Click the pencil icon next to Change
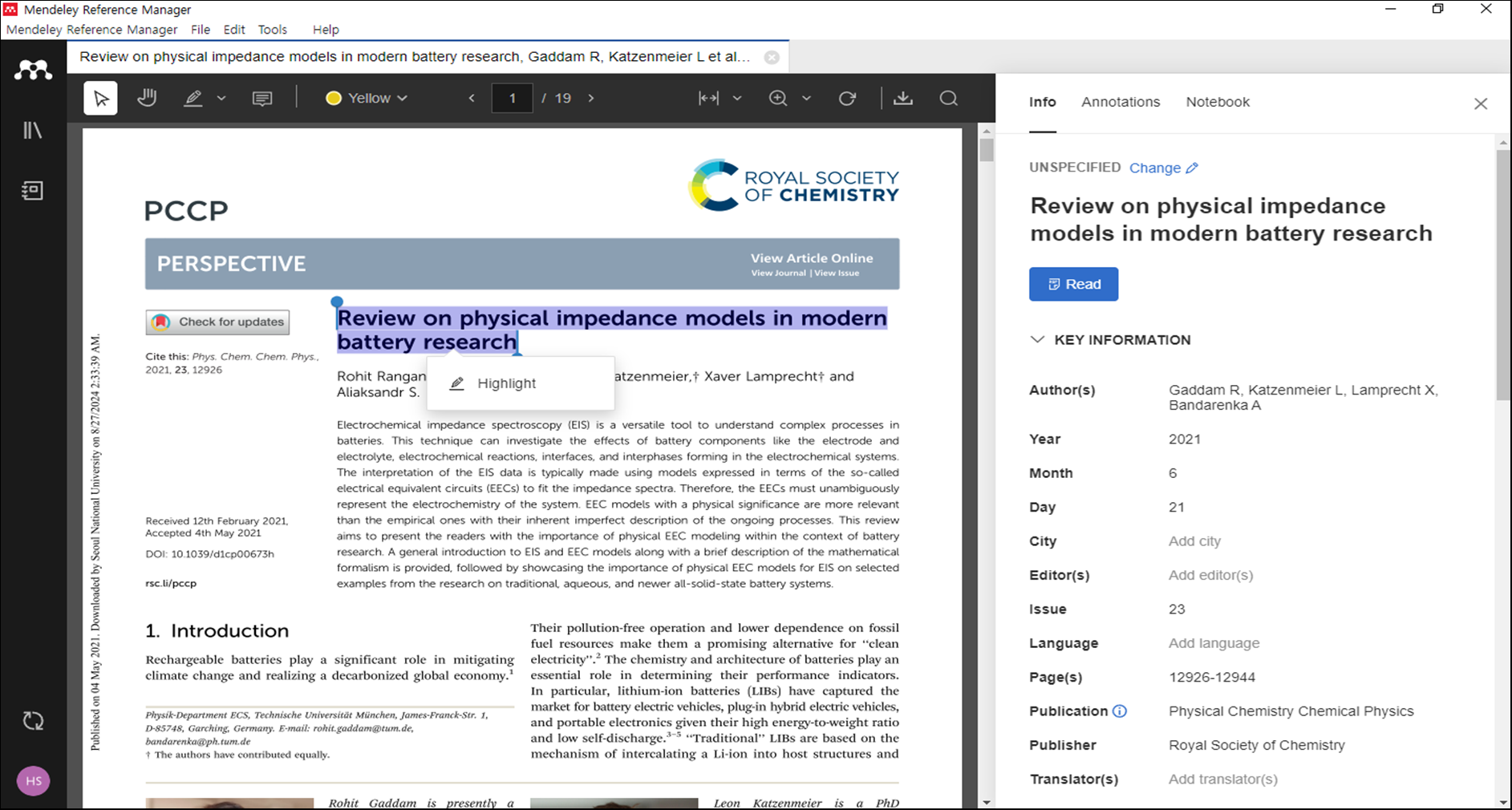This screenshot has height=810, width=1512. pyautogui.click(x=1192, y=168)
